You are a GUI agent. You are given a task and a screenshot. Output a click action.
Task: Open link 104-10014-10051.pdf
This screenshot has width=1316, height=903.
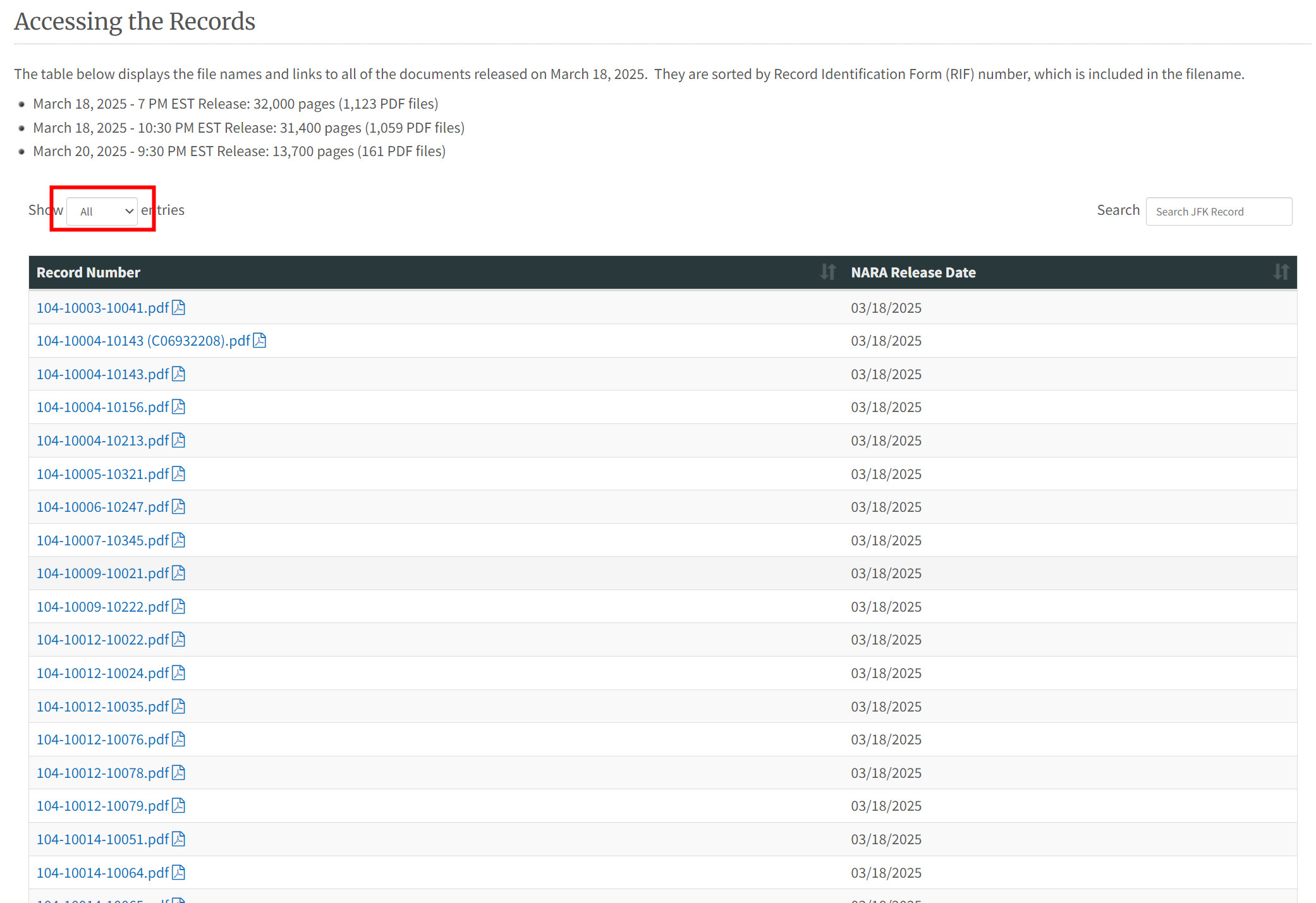coord(102,839)
